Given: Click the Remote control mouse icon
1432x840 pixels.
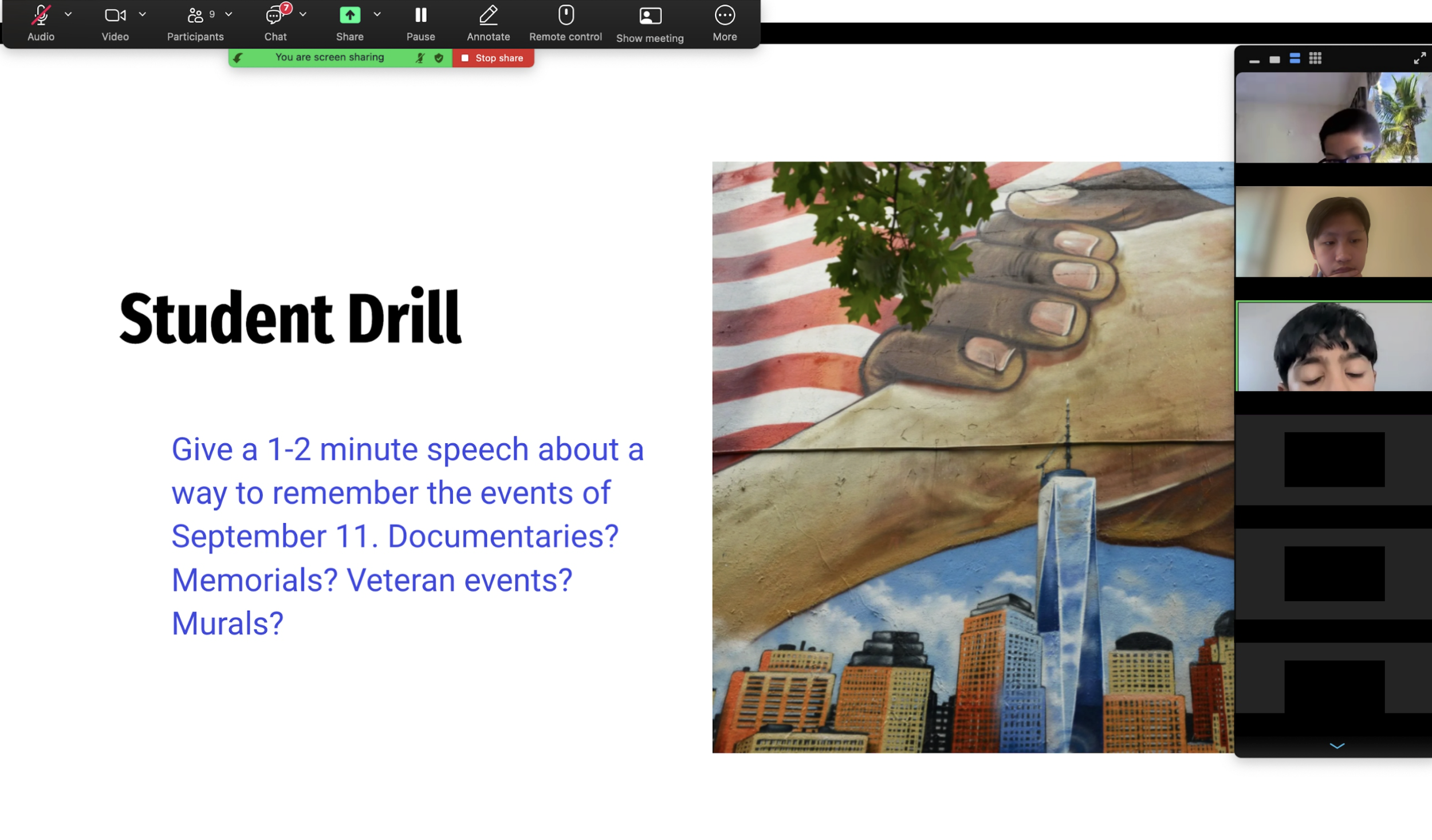Looking at the screenshot, I should pos(565,16).
